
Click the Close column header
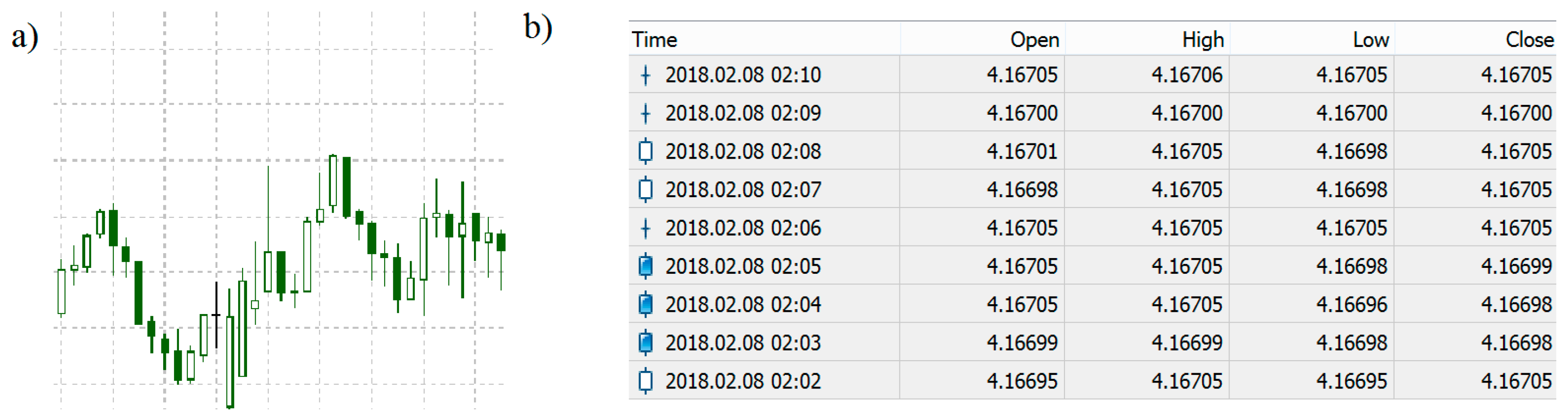point(1529,40)
